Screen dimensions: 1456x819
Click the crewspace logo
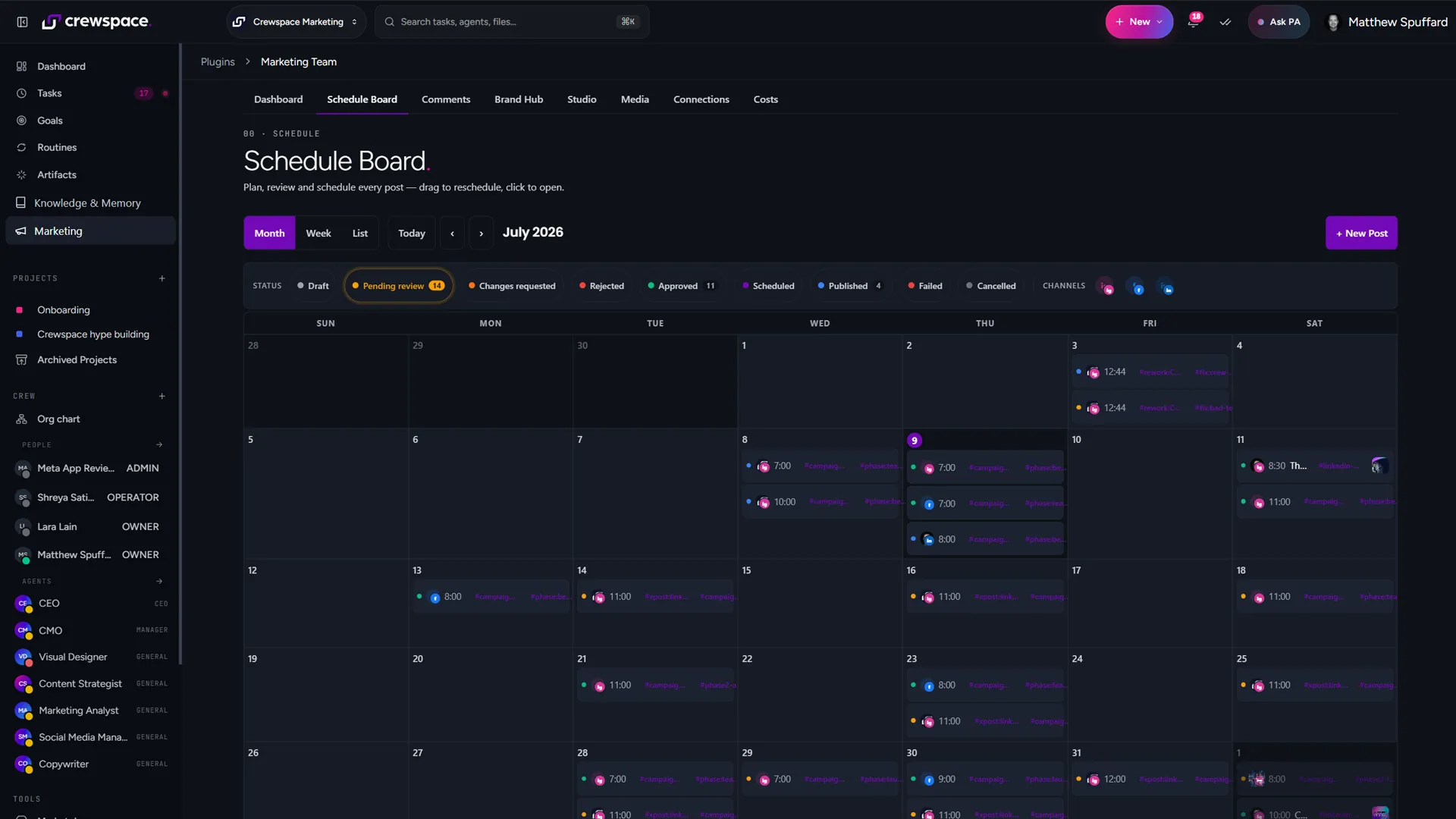pyautogui.click(x=96, y=22)
